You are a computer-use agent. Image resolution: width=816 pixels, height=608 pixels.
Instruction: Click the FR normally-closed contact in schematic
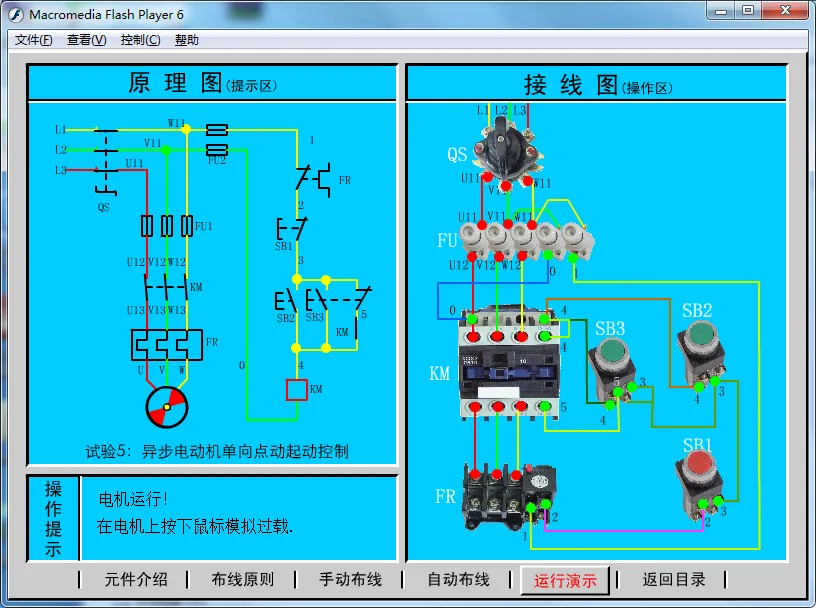click(x=314, y=180)
